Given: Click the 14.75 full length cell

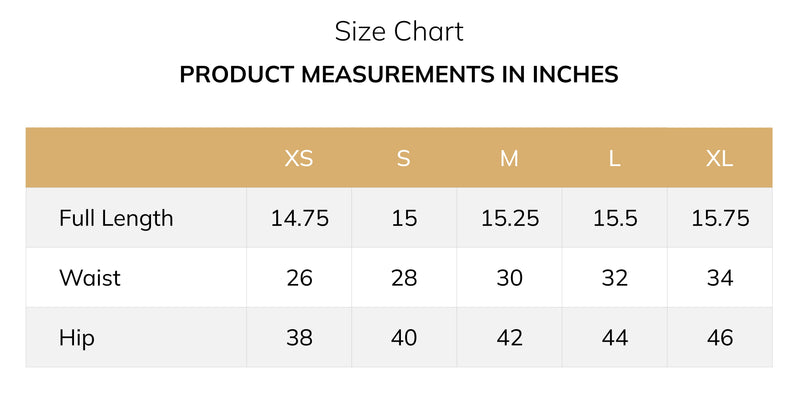Looking at the screenshot, I should click(x=299, y=218).
